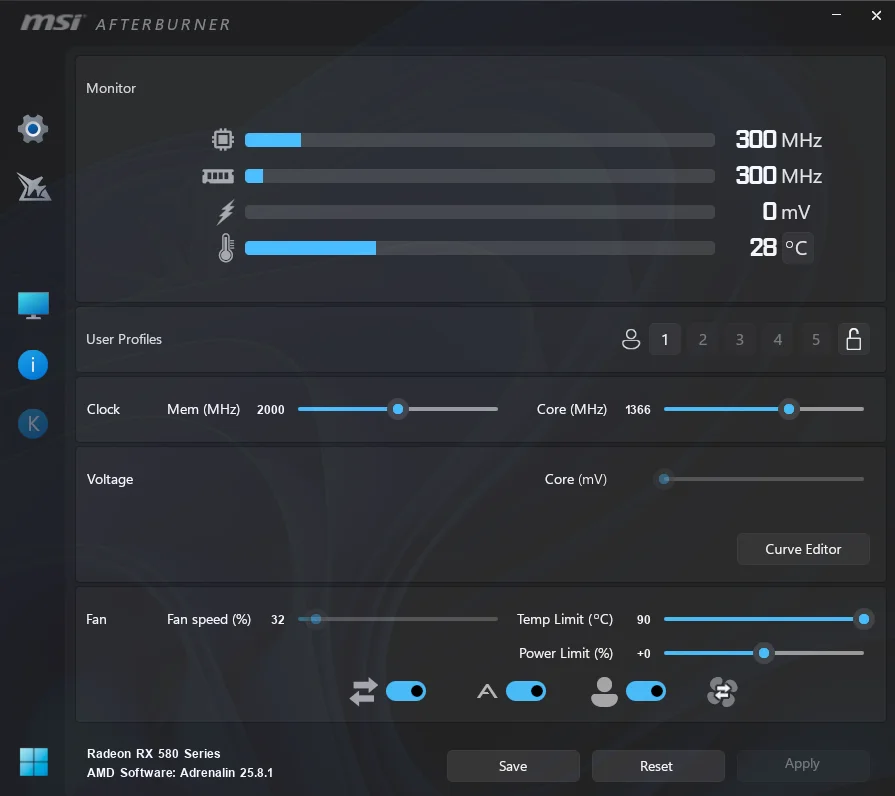895x796 pixels.
Task: Click the Power Limit (%) slider handle
Action: (x=764, y=653)
